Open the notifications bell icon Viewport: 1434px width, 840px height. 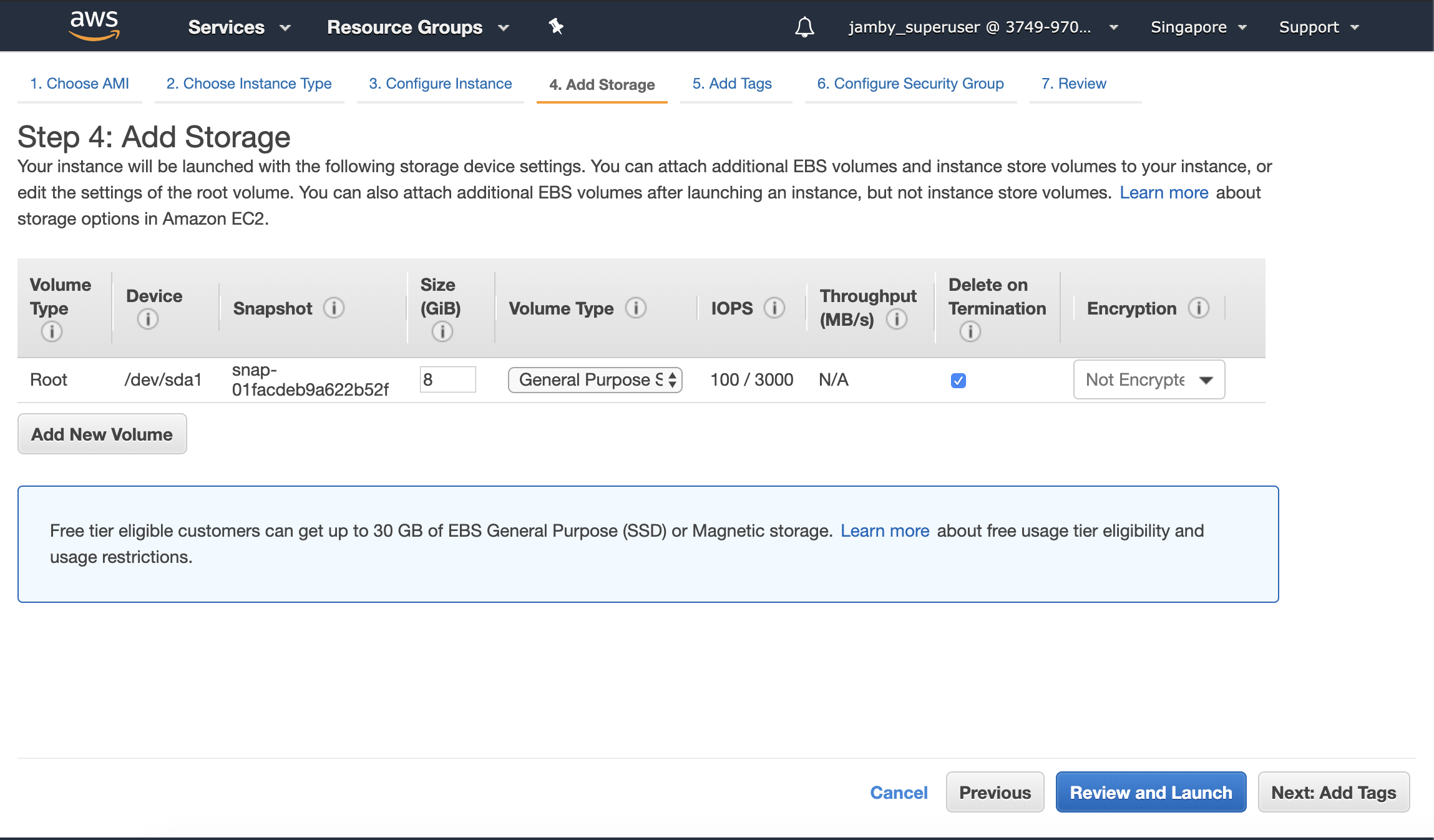pyautogui.click(x=804, y=27)
